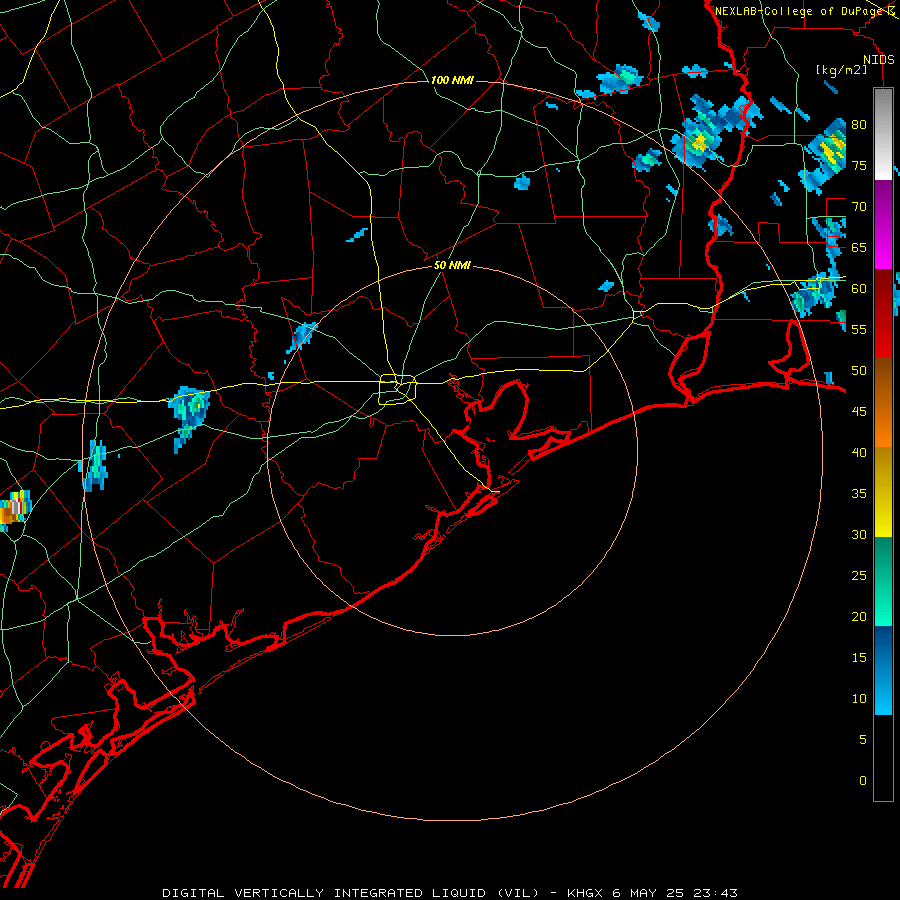The image size is (900, 900).
Task: Click the scale value 70
Action: (859, 207)
